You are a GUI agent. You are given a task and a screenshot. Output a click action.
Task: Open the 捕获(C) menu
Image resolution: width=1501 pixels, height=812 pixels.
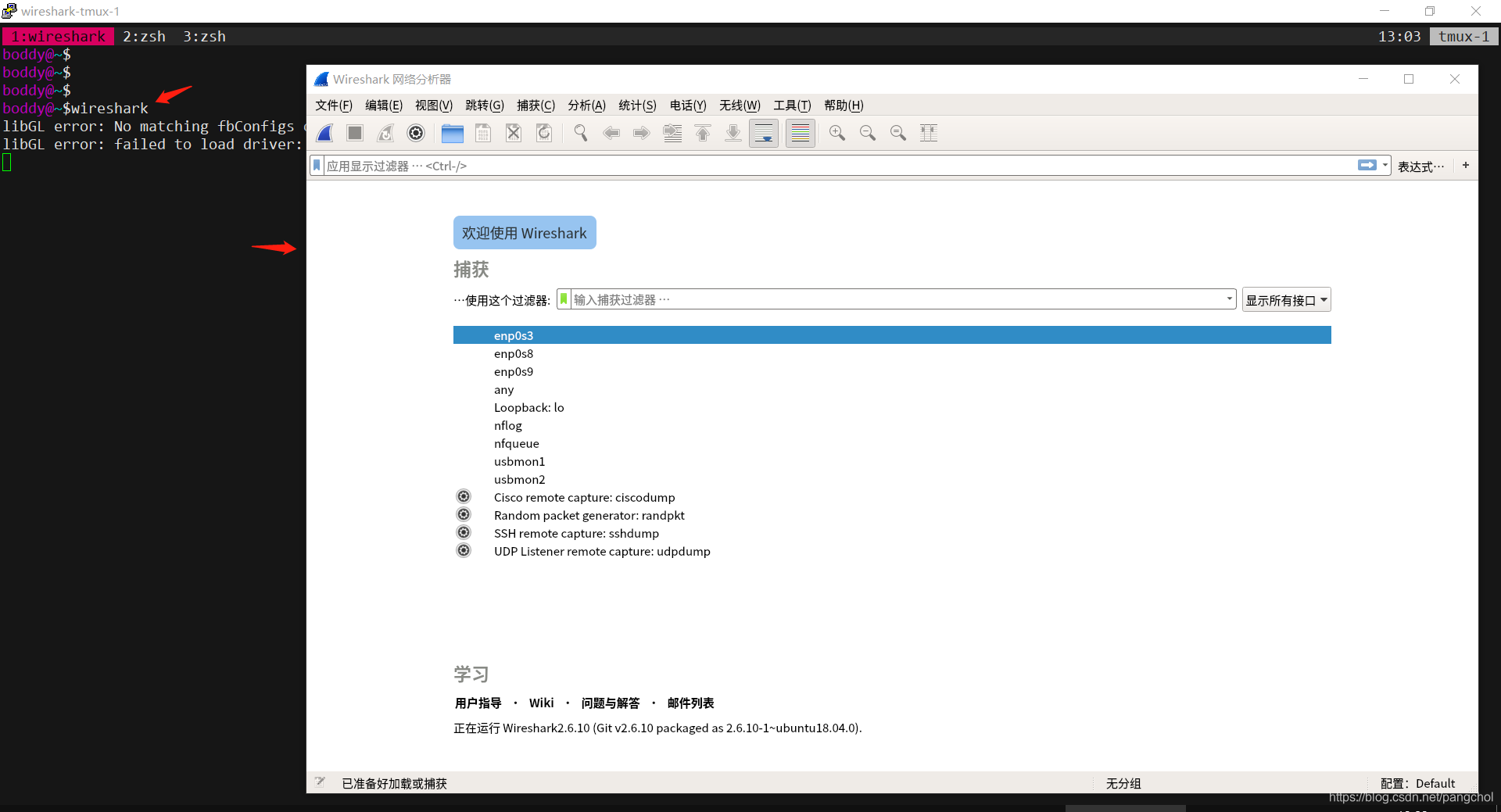(x=536, y=106)
